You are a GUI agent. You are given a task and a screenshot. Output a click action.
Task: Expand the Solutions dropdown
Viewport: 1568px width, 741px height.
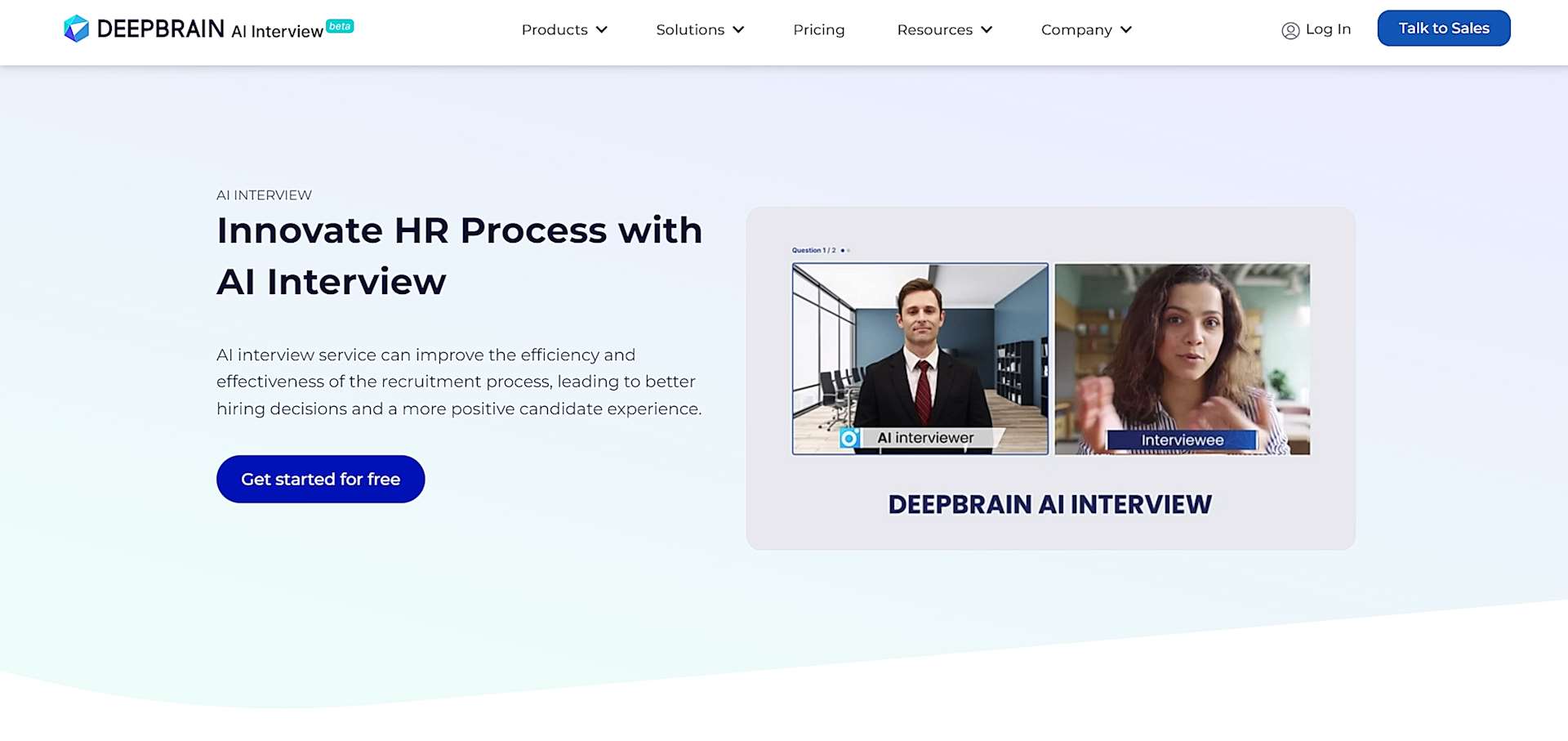coord(700,29)
